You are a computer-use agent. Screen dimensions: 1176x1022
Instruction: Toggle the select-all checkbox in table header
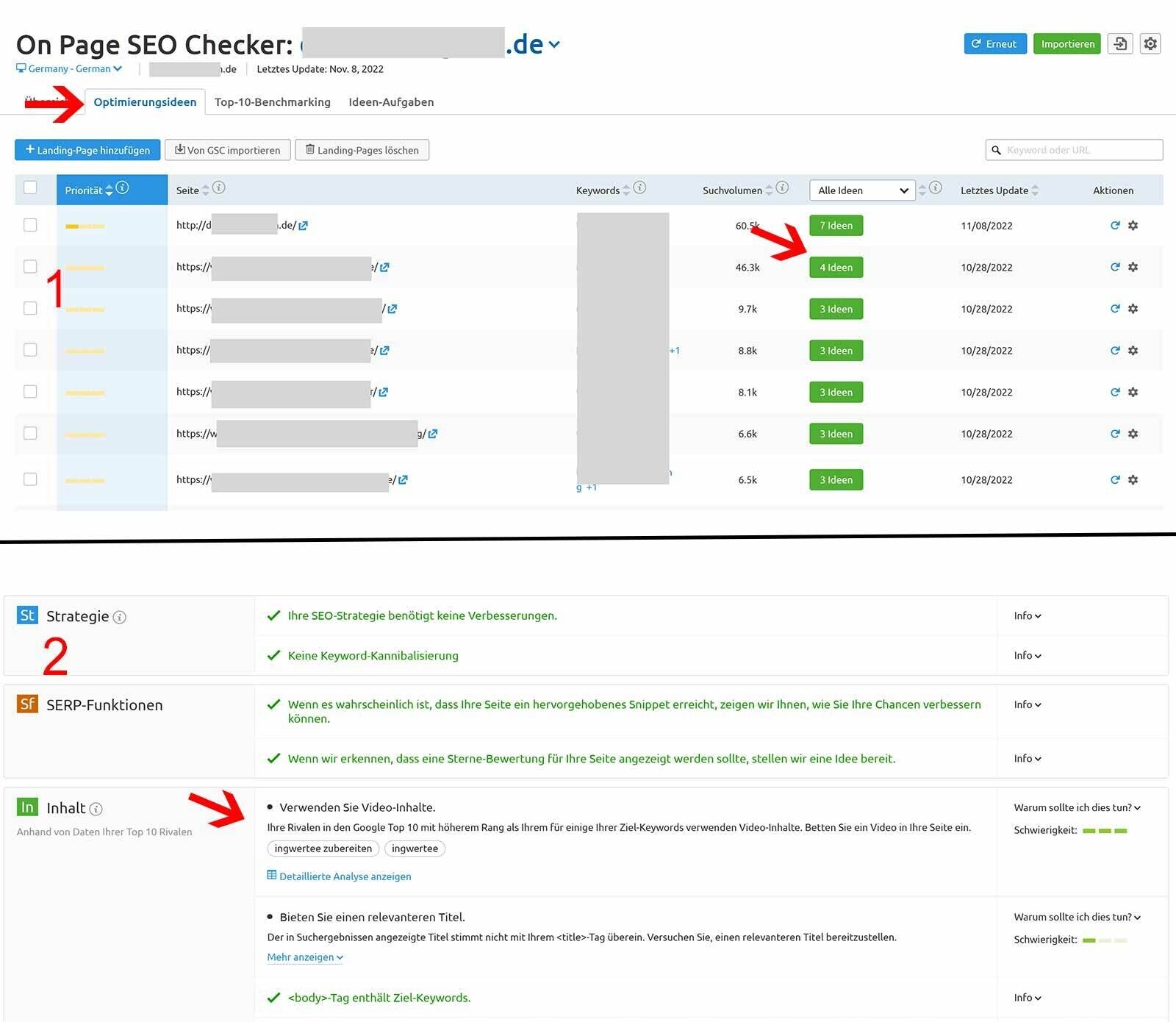[x=30, y=187]
